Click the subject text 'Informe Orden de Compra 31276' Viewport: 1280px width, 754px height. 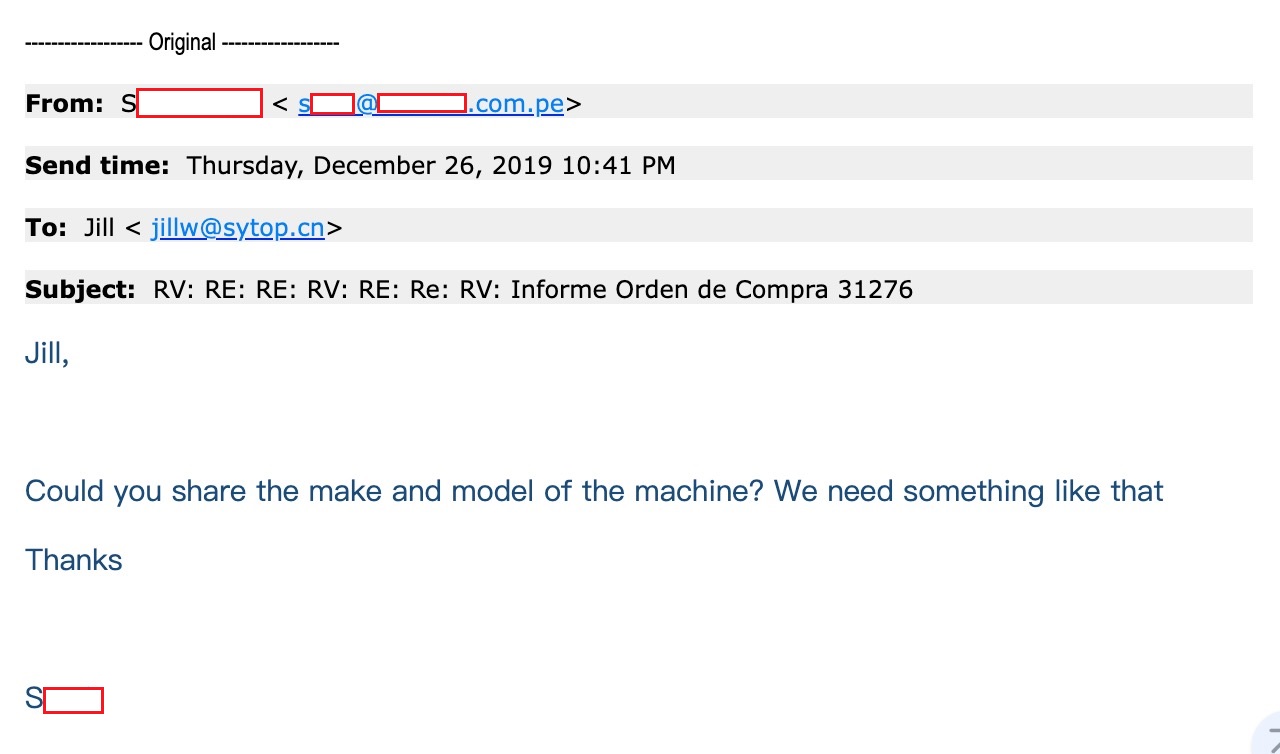[712, 290]
